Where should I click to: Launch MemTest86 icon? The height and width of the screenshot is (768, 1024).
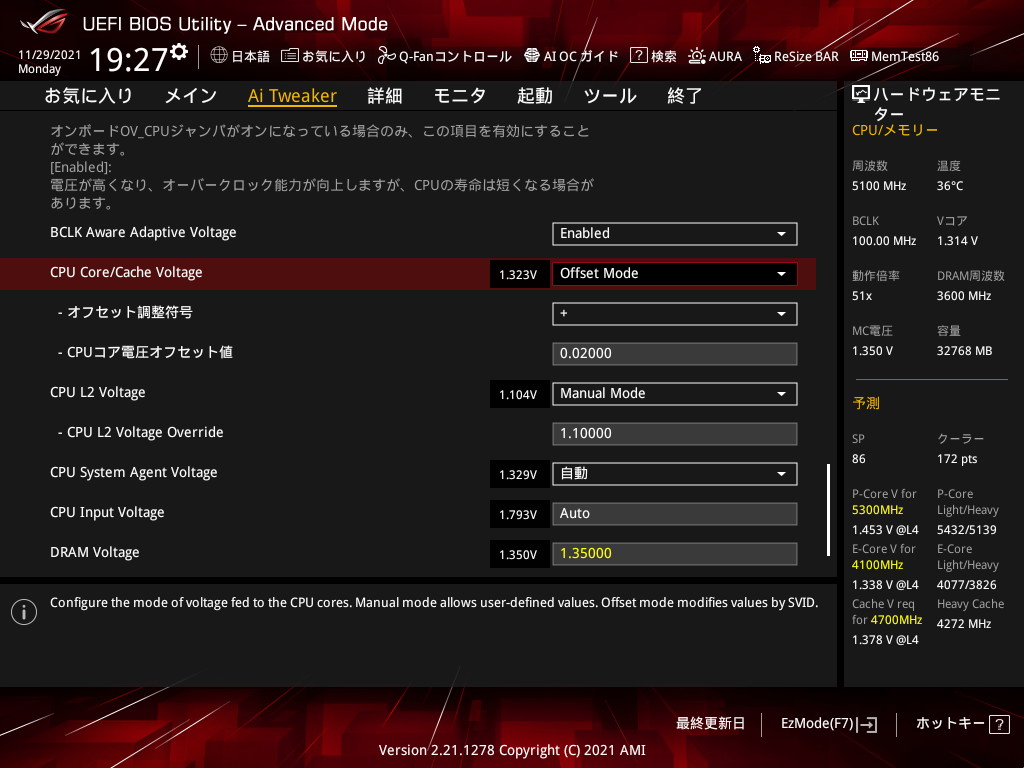858,56
